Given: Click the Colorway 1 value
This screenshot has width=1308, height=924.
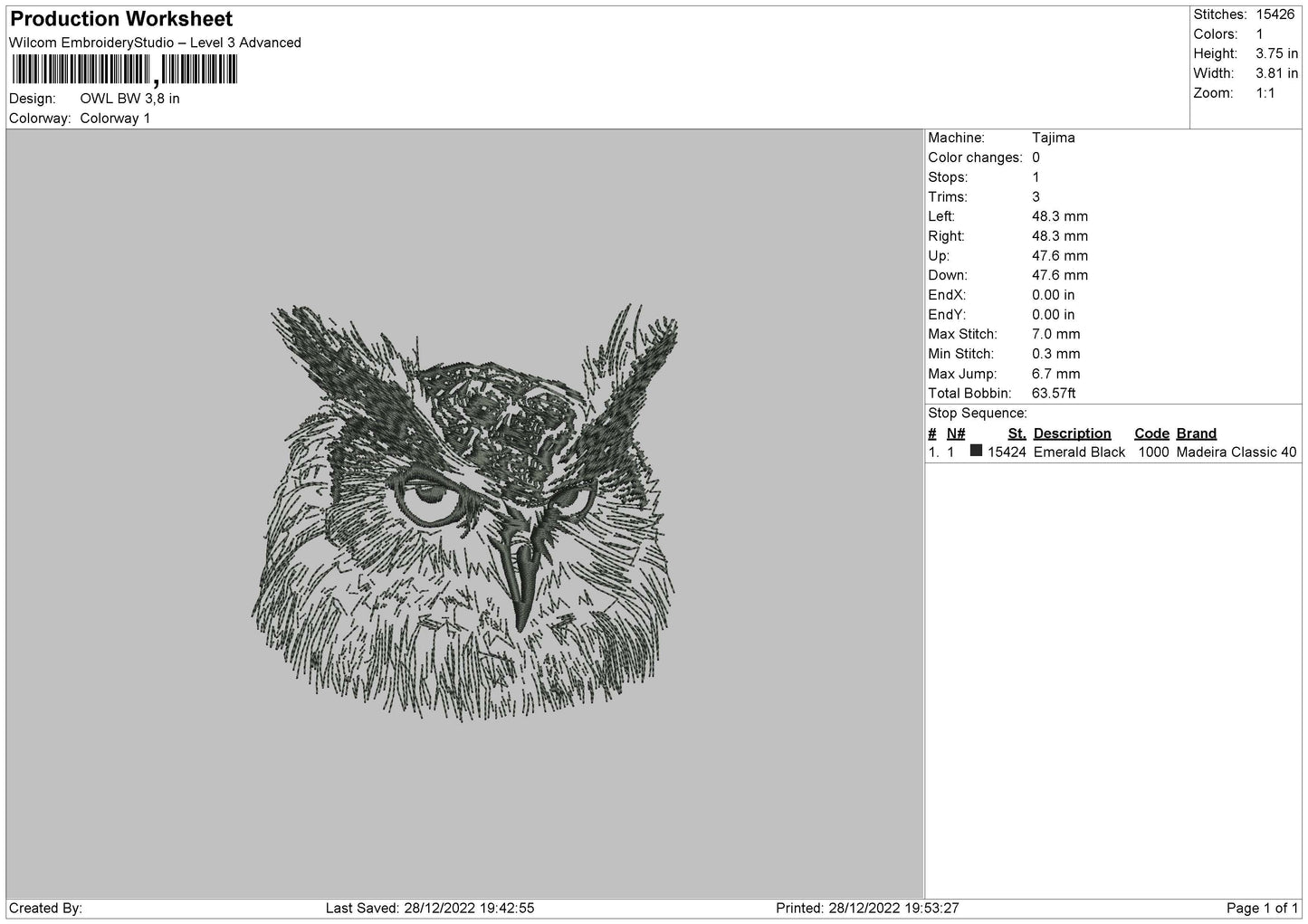Looking at the screenshot, I should tap(115, 119).
